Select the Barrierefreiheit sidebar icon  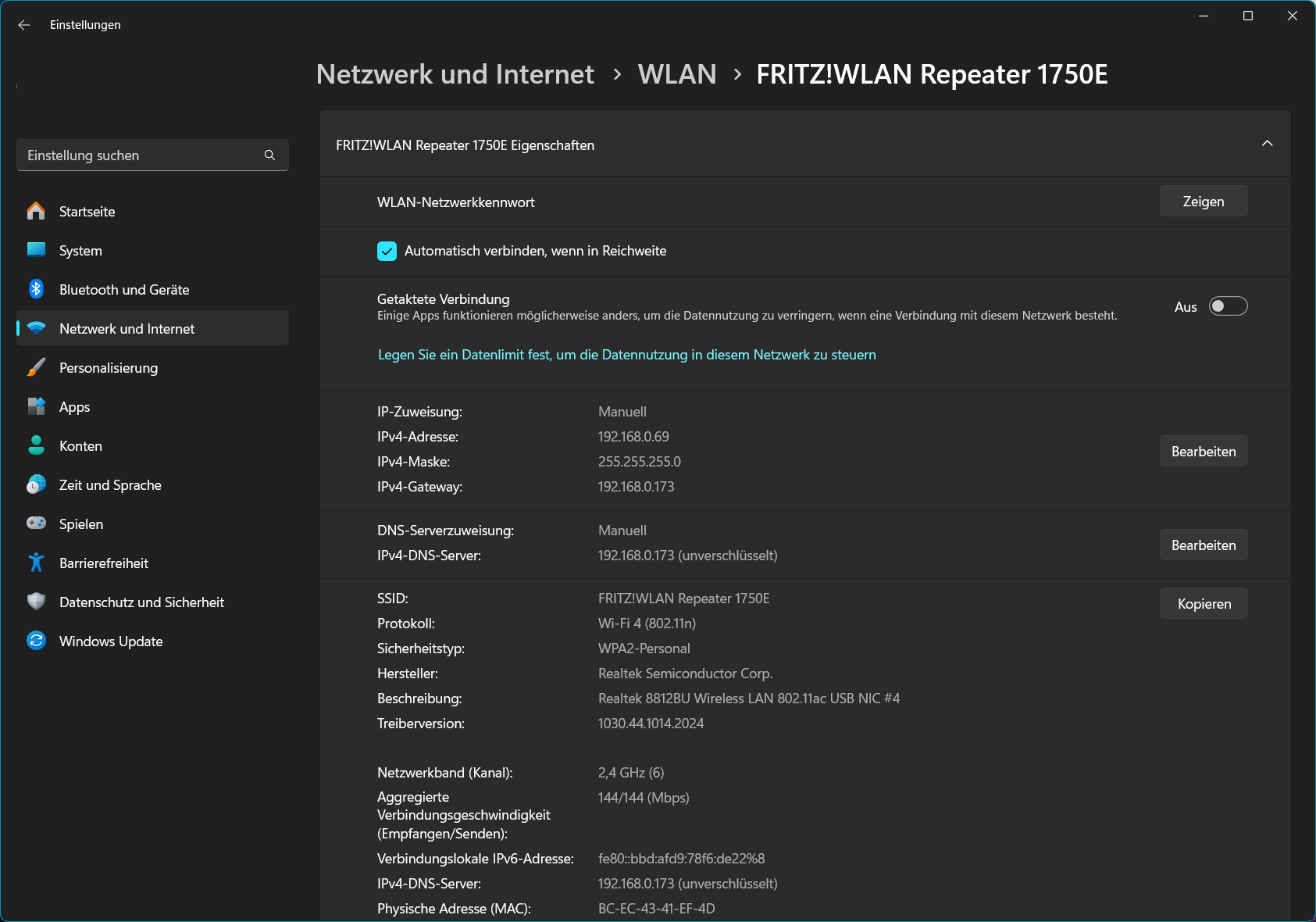(x=36, y=563)
